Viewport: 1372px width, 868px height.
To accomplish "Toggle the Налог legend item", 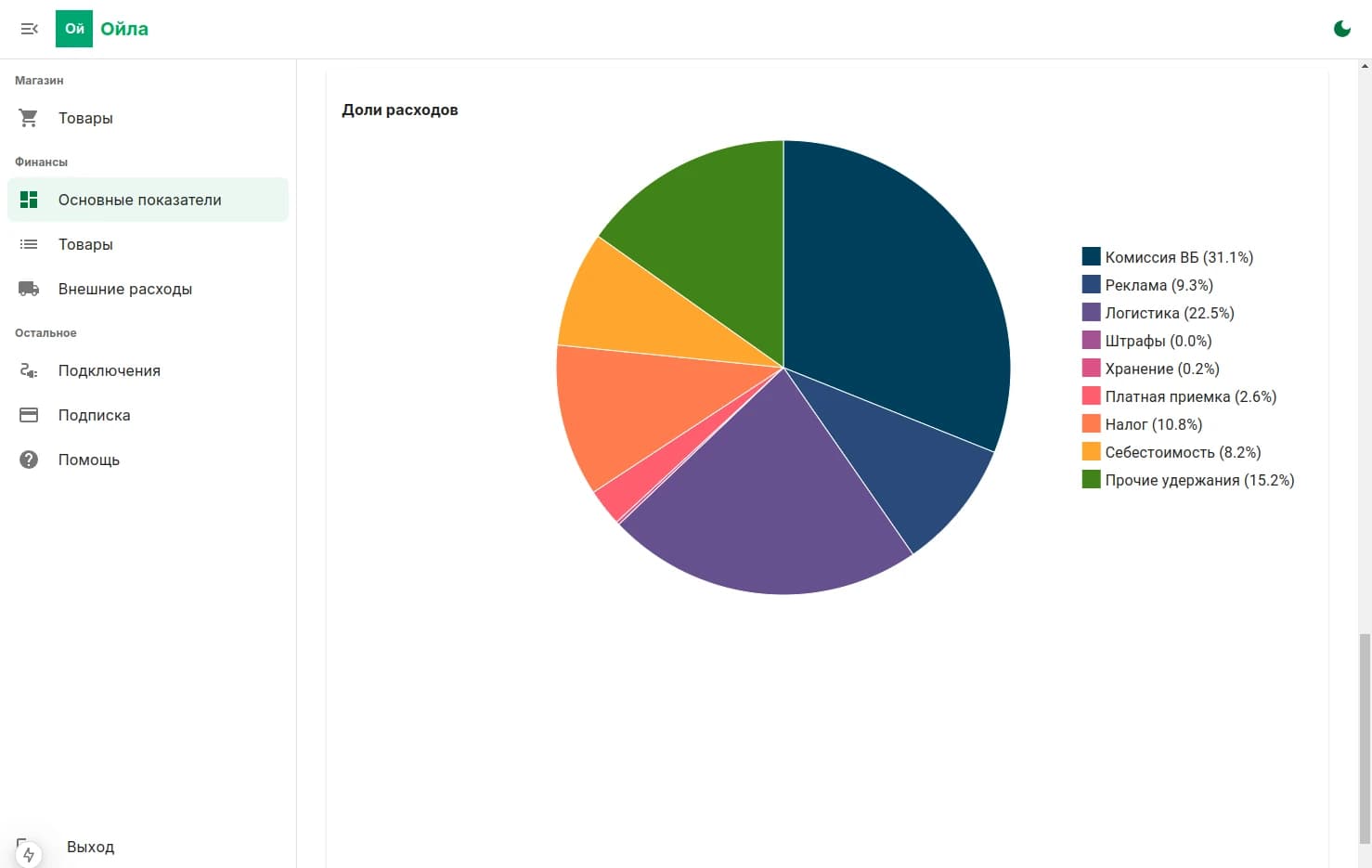I will click(x=1152, y=424).
